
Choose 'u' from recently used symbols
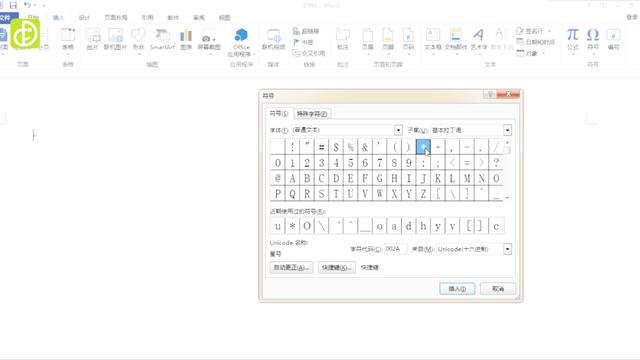pos(278,226)
